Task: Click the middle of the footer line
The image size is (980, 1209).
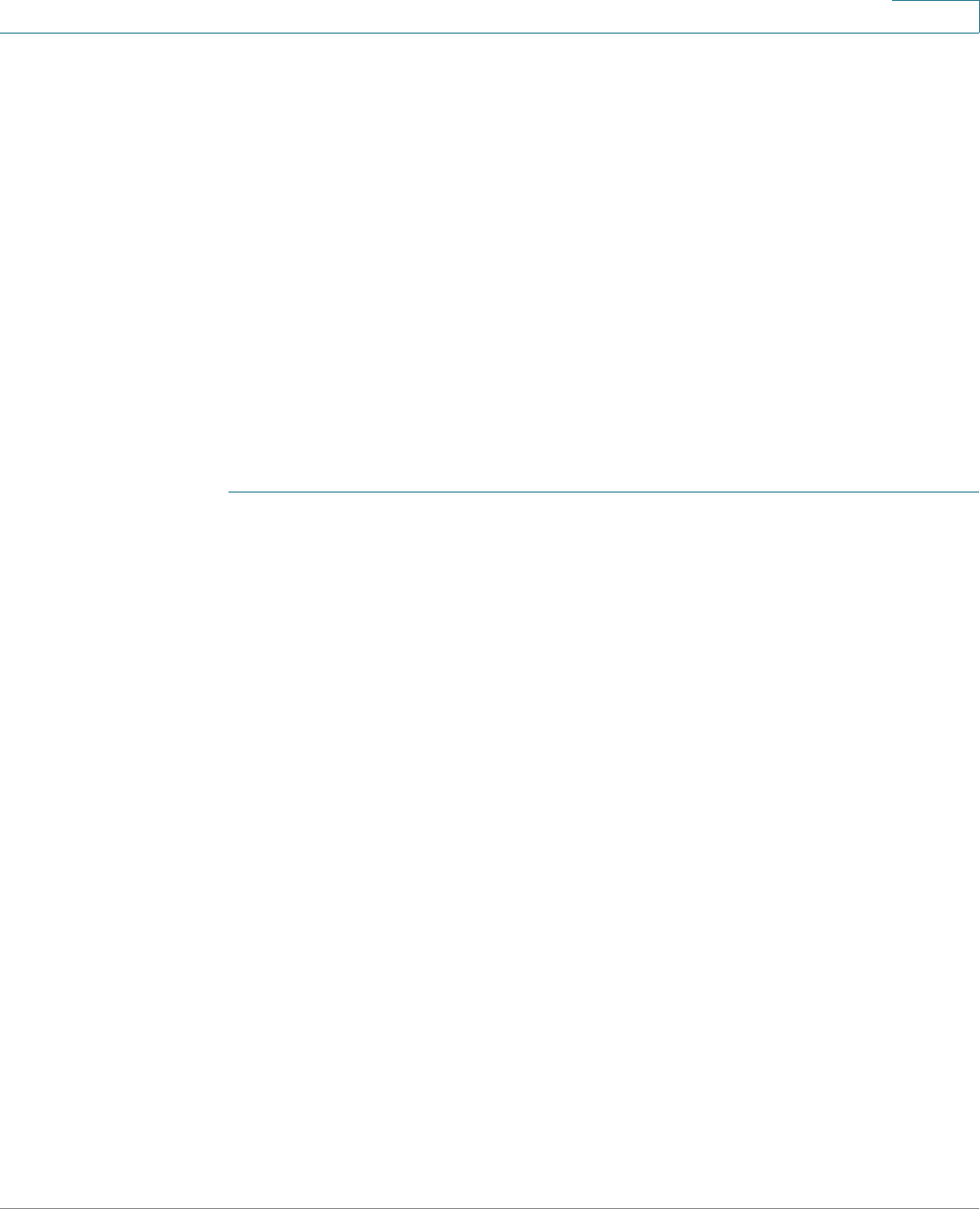Action: pyautogui.click(x=490, y=1207)
